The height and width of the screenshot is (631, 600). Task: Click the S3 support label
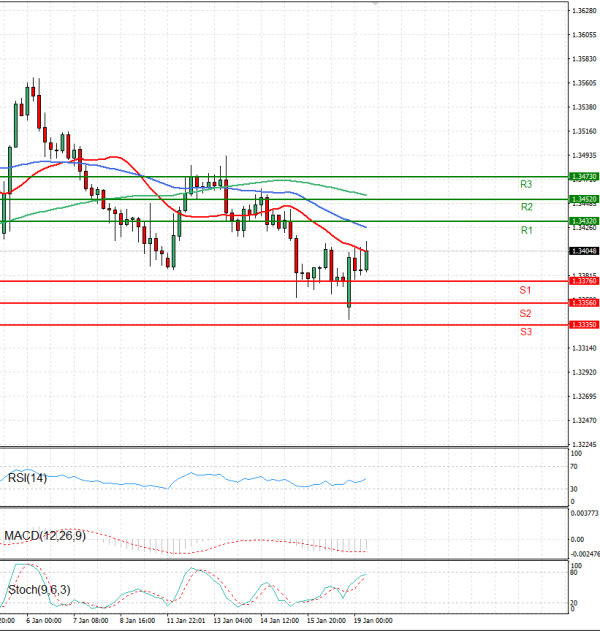tap(525, 331)
